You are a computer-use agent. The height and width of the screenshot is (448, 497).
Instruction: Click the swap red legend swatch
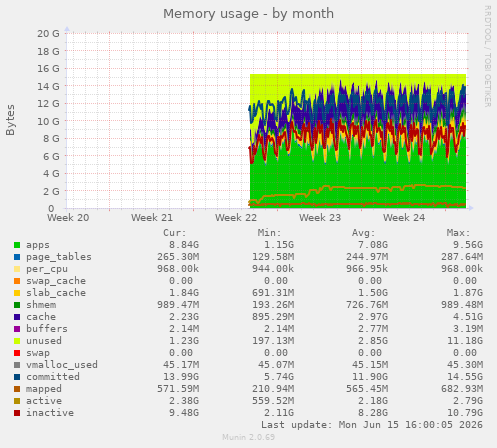pyautogui.click(x=17, y=353)
